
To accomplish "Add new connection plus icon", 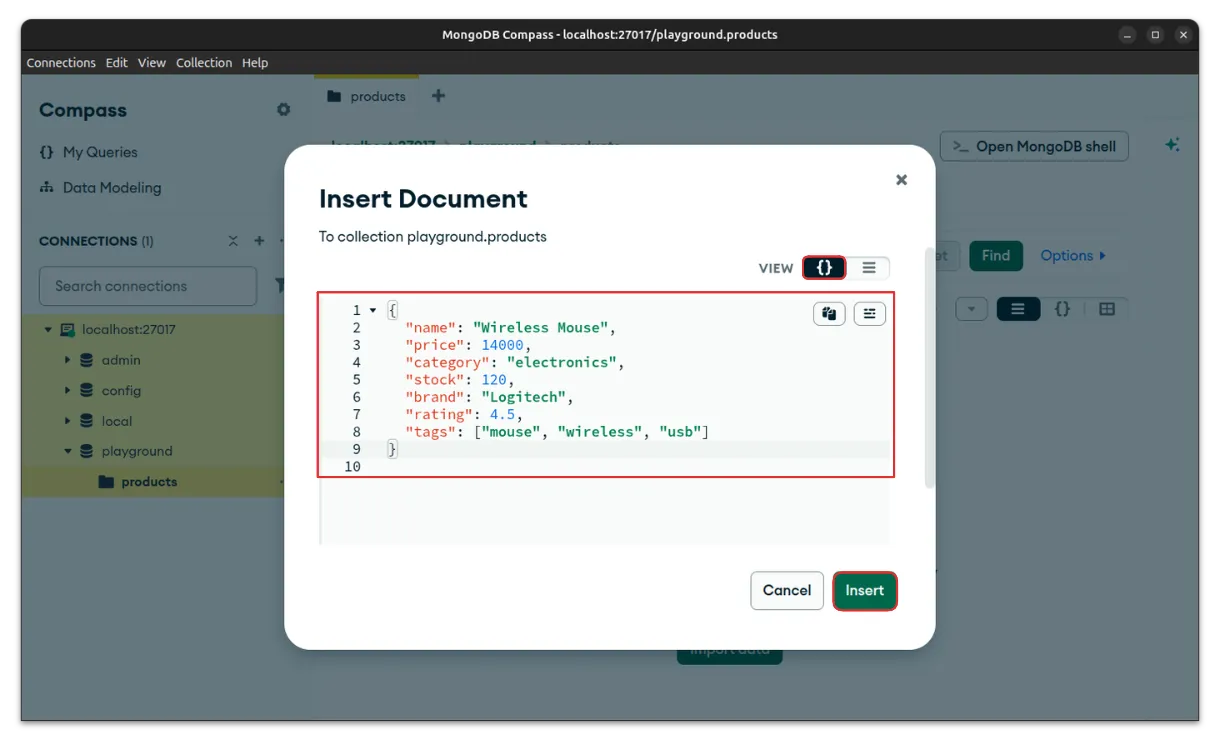I will [x=259, y=241].
